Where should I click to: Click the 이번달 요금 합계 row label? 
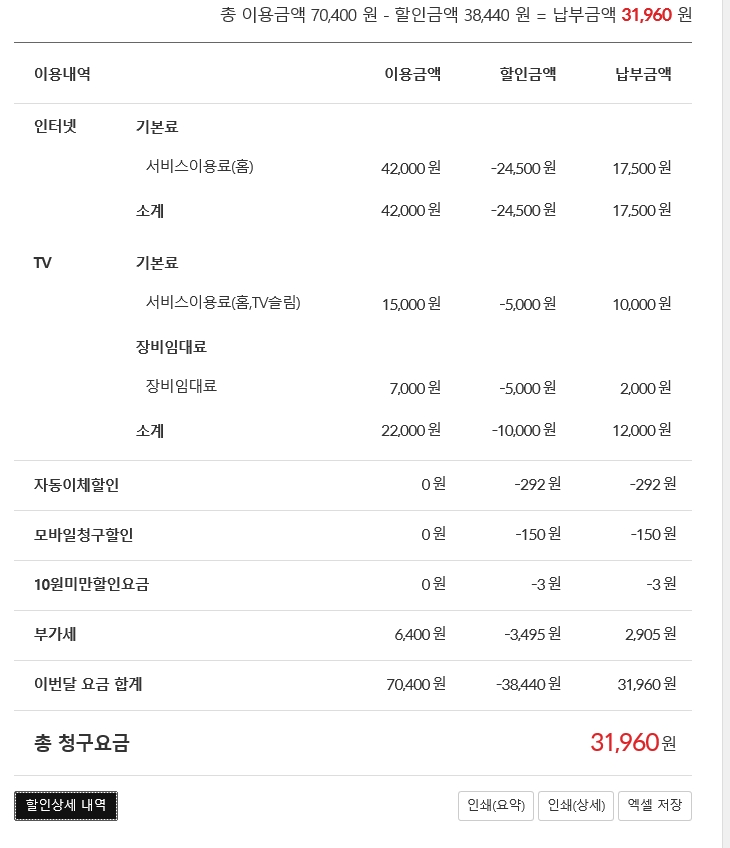(x=88, y=685)
